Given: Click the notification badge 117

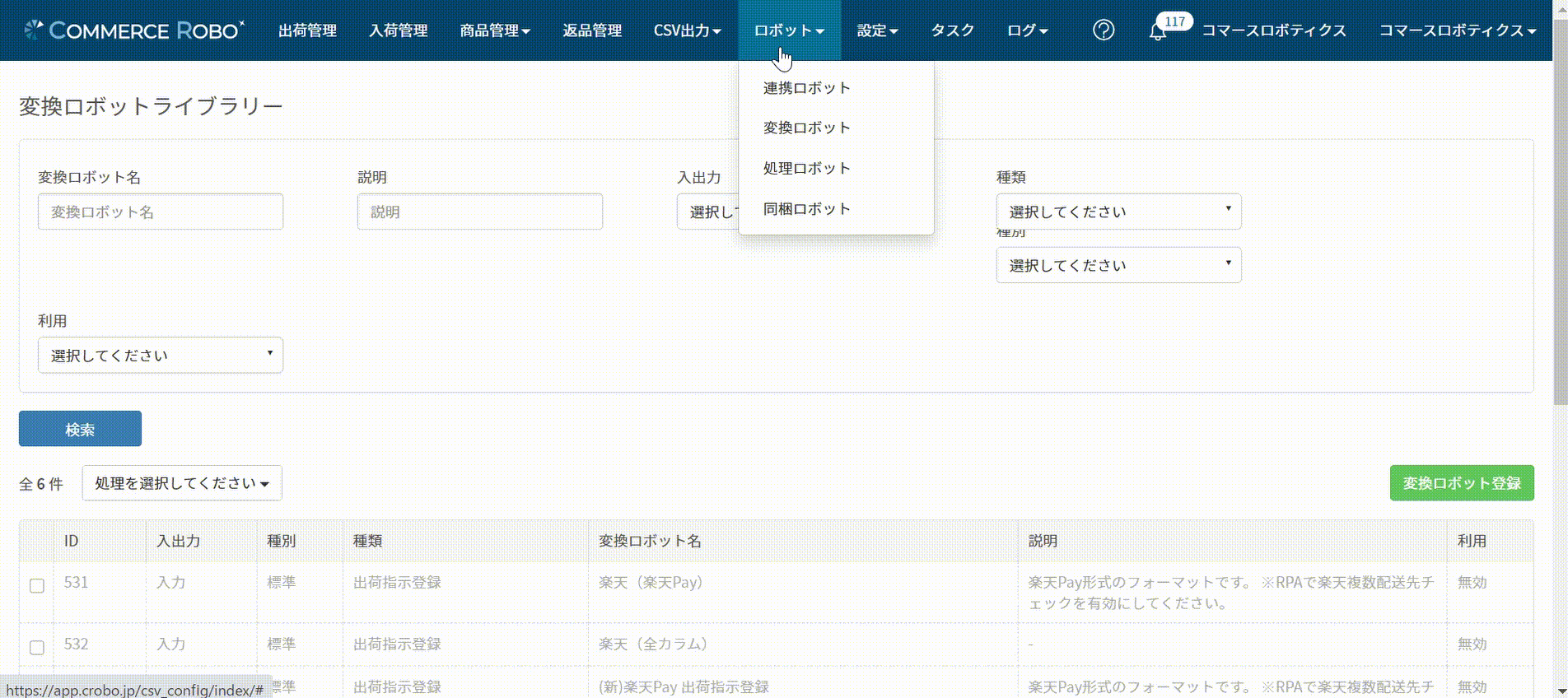Looking at the screenshot, I should pos(1175,21).
